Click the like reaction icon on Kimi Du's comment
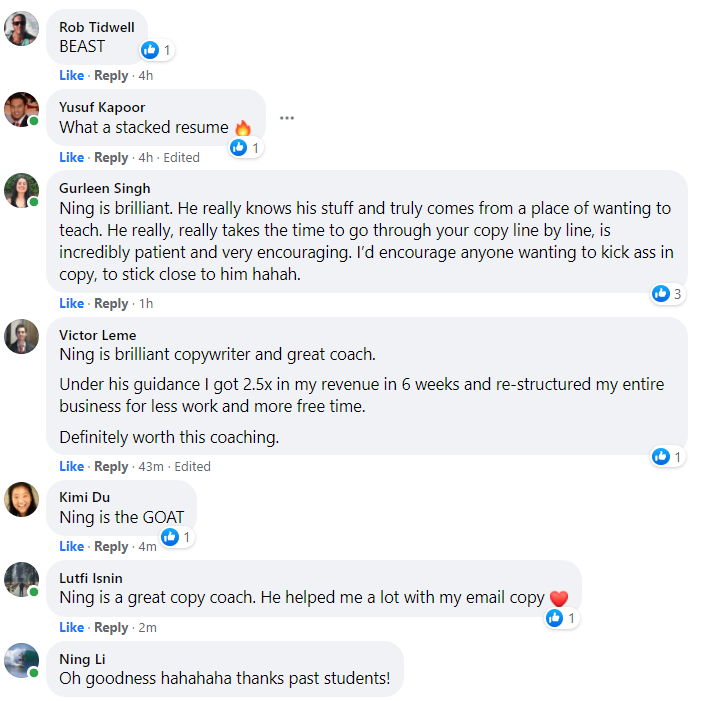This screenshot has width=724, height=701. (170, 537)
